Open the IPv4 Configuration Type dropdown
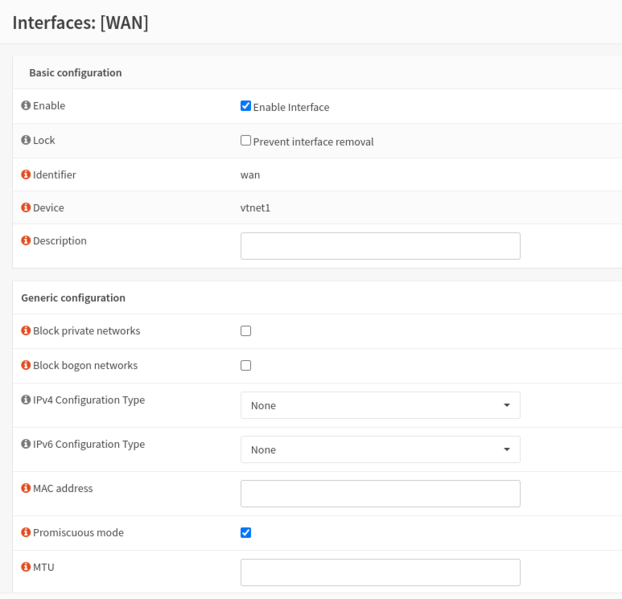 380,405
